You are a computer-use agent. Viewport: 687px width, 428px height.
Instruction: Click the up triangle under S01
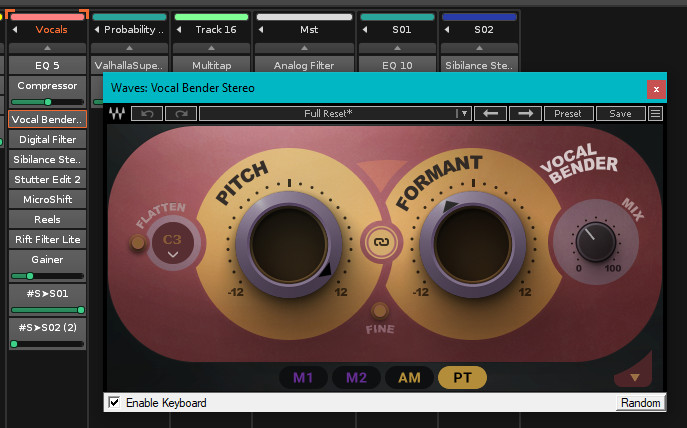(x=397, y=48)
